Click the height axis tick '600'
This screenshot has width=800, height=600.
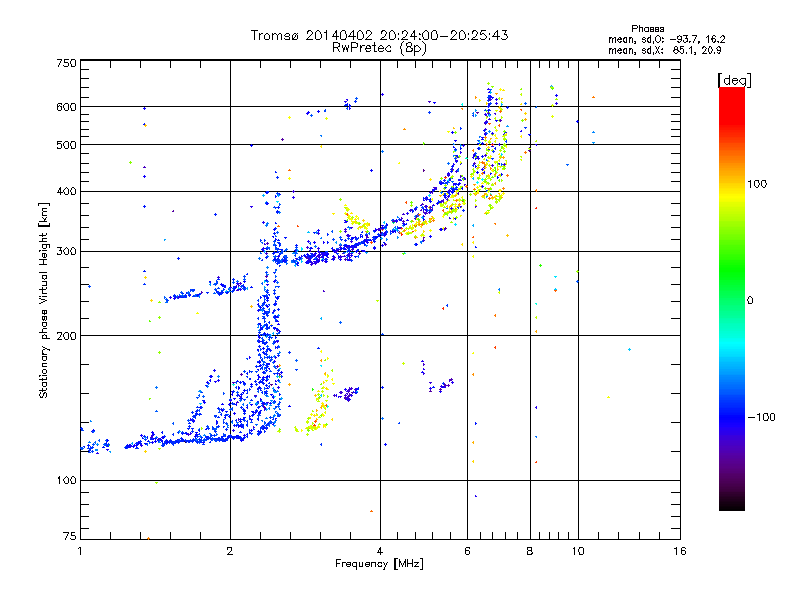tap(66, 107)
